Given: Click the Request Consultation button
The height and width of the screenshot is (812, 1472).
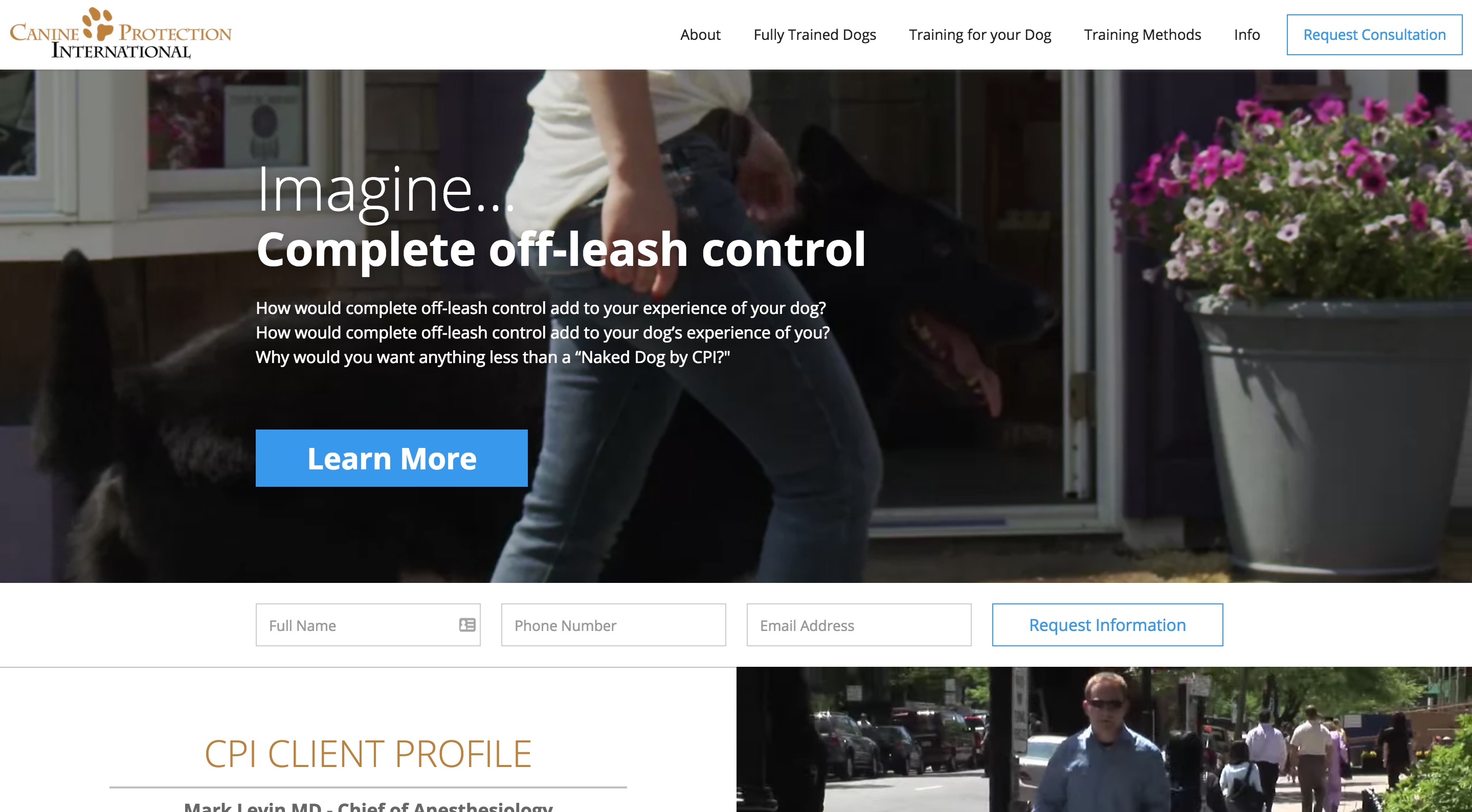Looking at the screenshot, I should [x=1374, y=35].
